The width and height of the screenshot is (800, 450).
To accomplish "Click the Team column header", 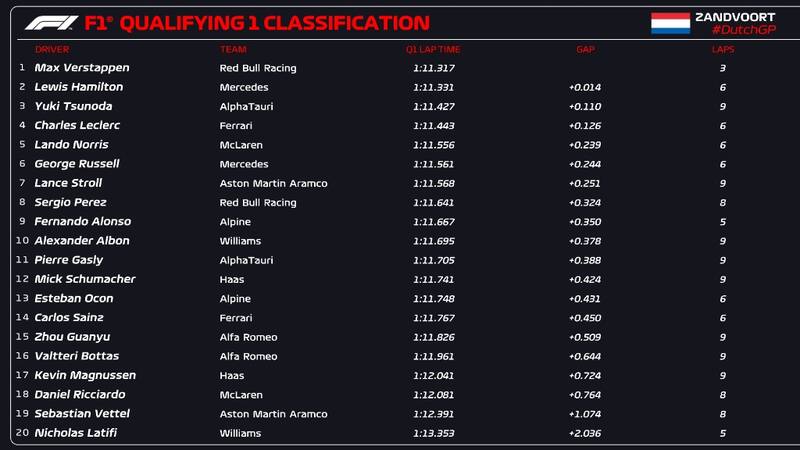I will 233,49.
